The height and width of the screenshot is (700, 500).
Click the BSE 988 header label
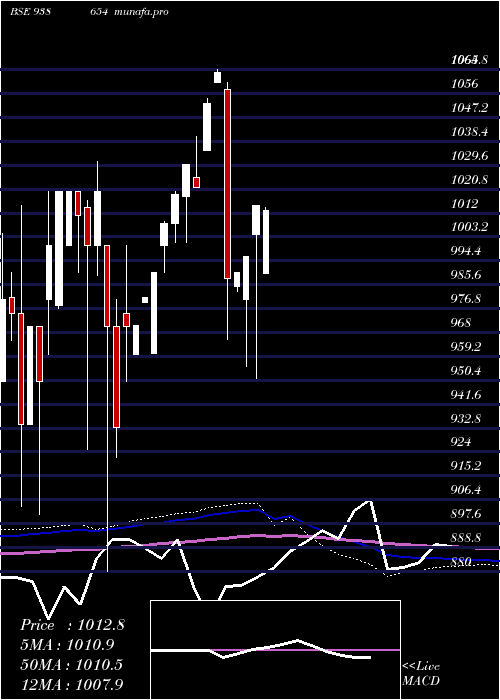[30, 12]
